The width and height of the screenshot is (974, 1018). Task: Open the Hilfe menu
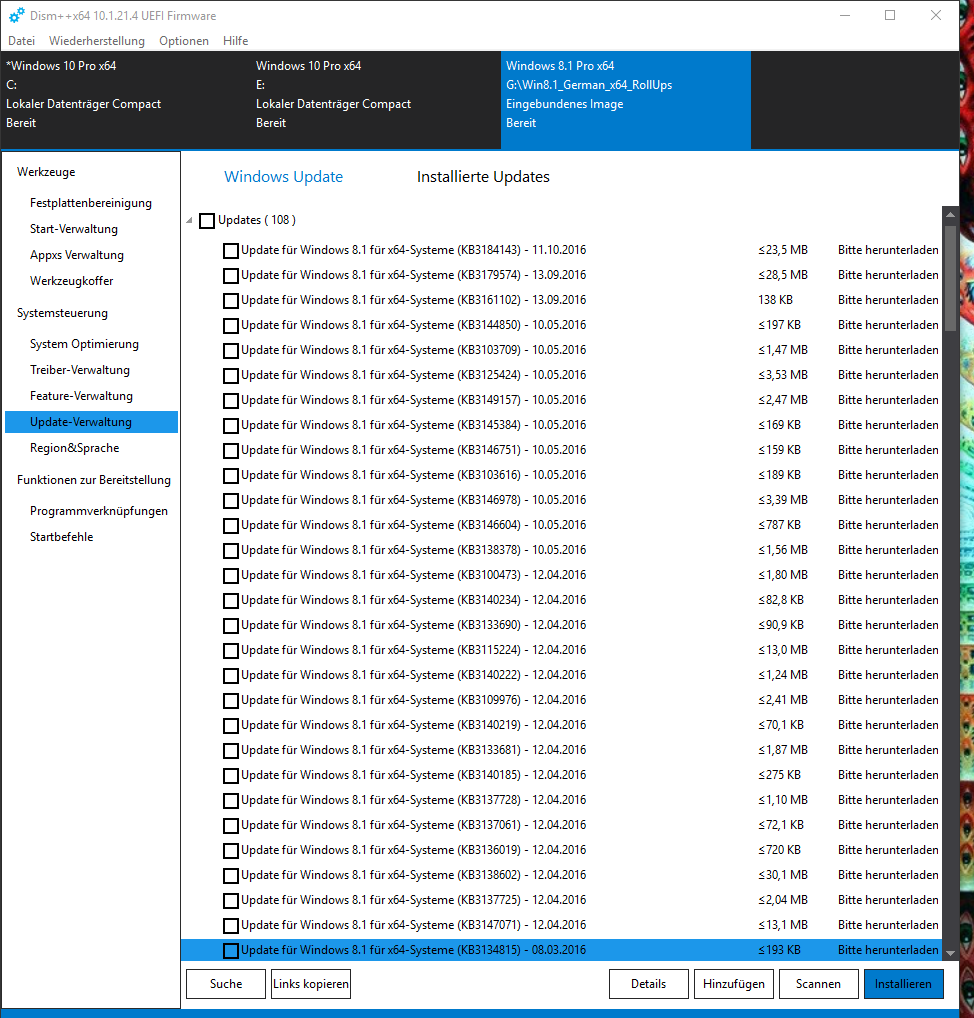[235, 41]
